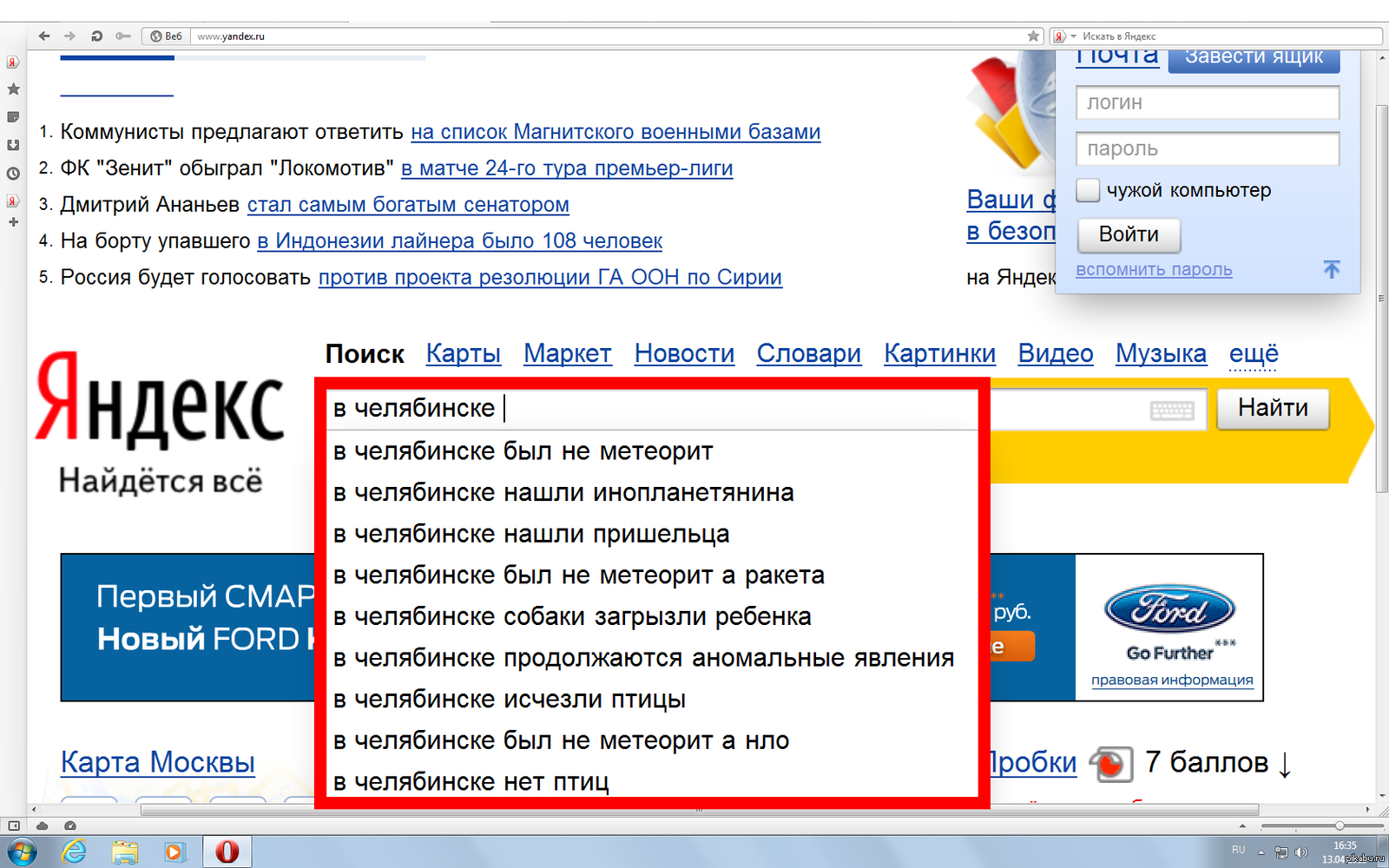The width and height of the screenshot is (1389, 868).
Task: Select suggestion в челябинске нашли пришельца
Action: pos(652,534)
